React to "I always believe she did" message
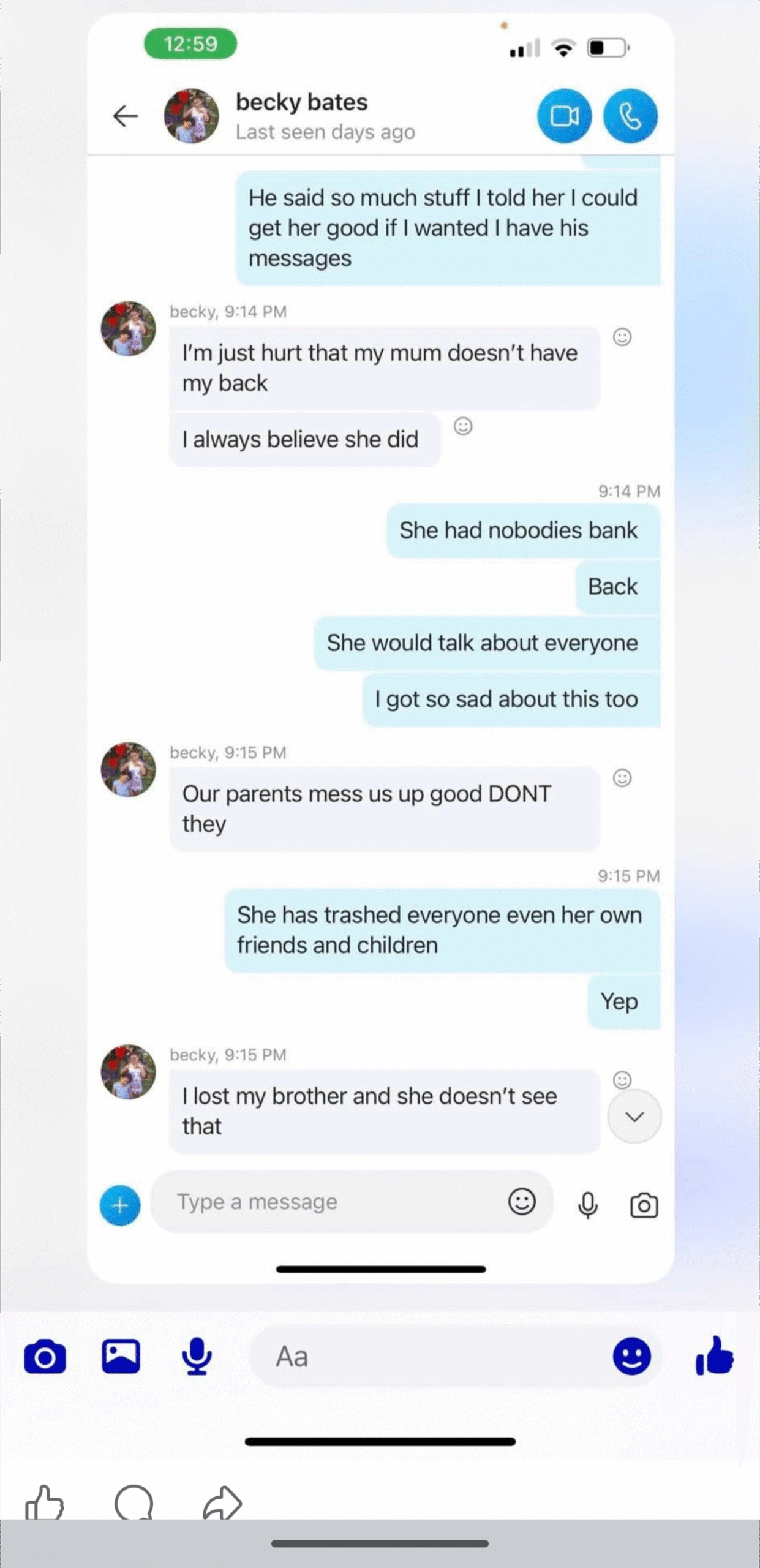This screenshot has height=1568, width=760. coord(463,426)
